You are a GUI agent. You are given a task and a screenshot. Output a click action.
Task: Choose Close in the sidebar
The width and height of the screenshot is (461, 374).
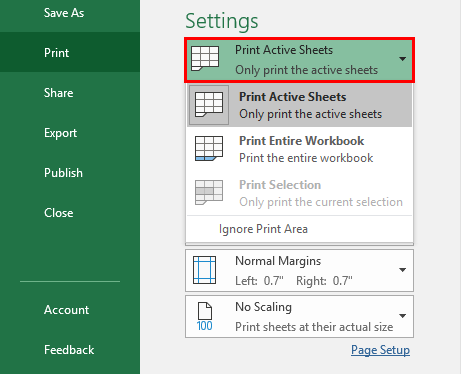click(59, 213)
